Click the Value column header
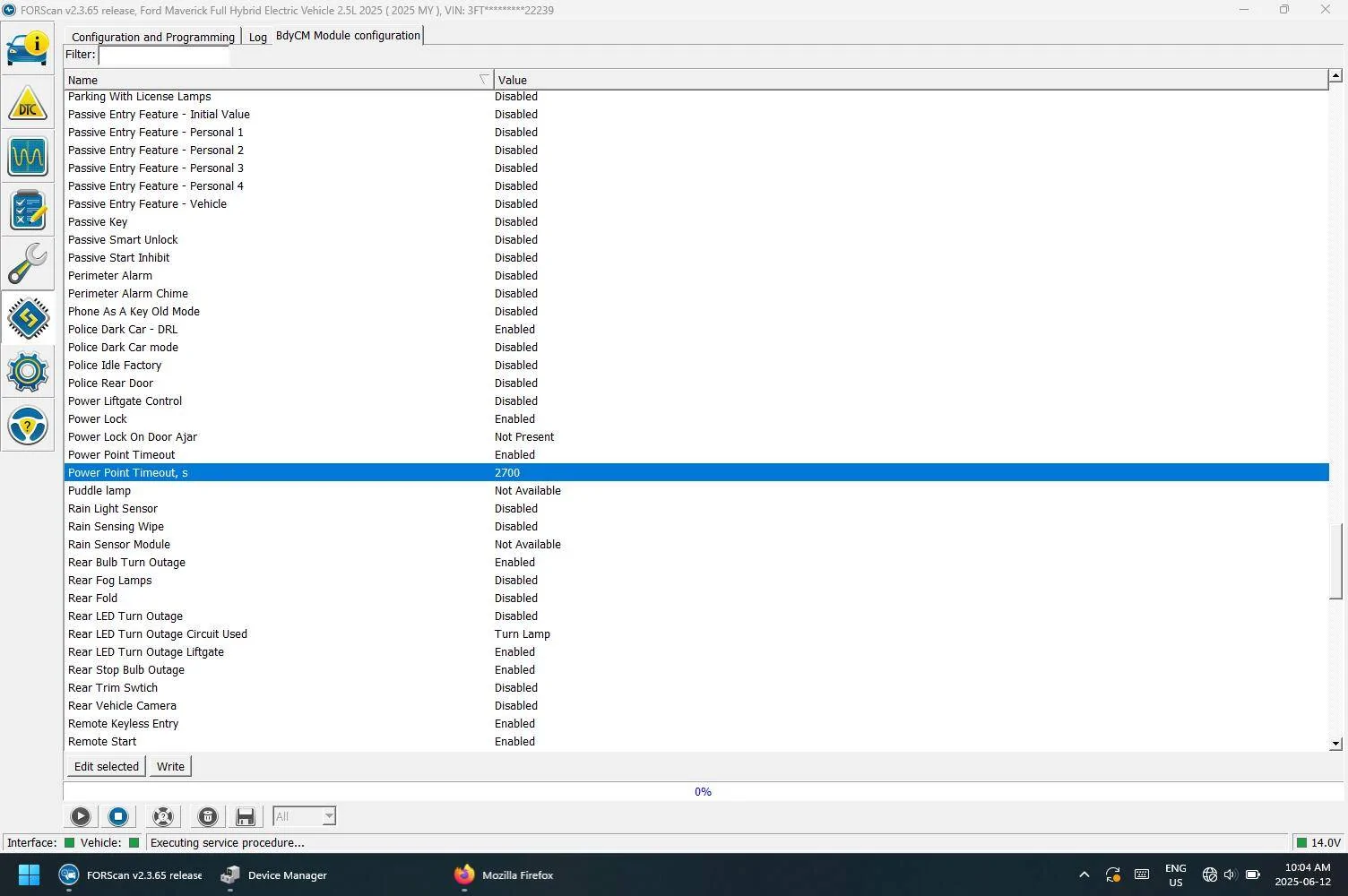Screen dimensions: 1348x896 point(911,80)
